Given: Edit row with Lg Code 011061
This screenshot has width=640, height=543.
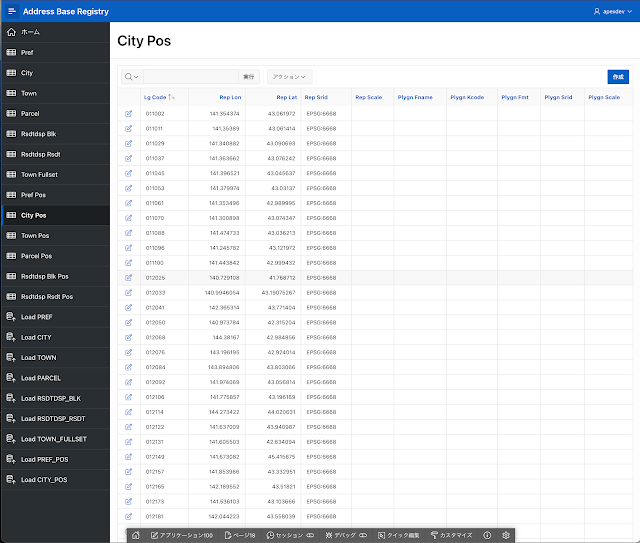Looking at the screenshot, I should point(129,203).
